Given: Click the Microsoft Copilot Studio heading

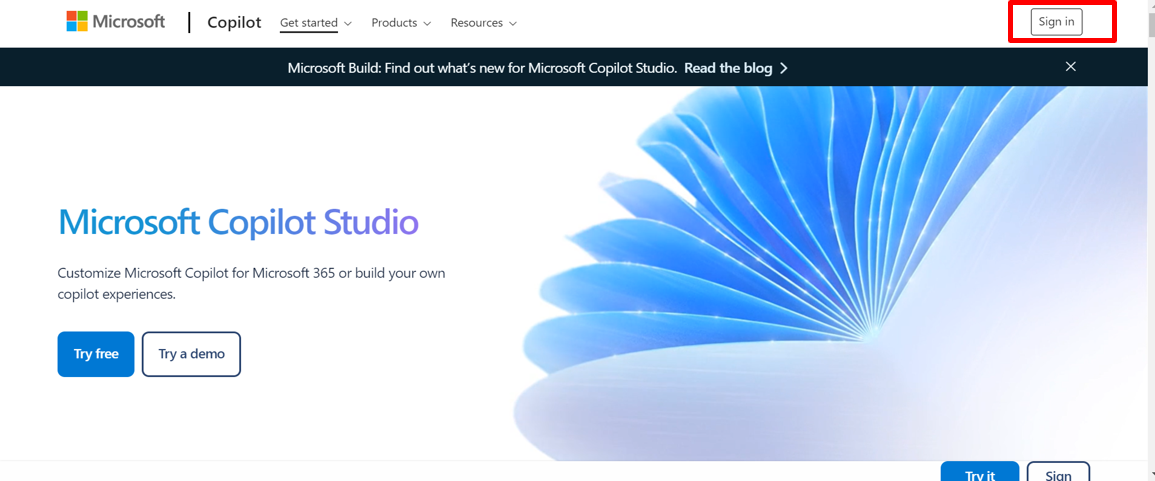Looking at the screenshot, I should (239, 222).
